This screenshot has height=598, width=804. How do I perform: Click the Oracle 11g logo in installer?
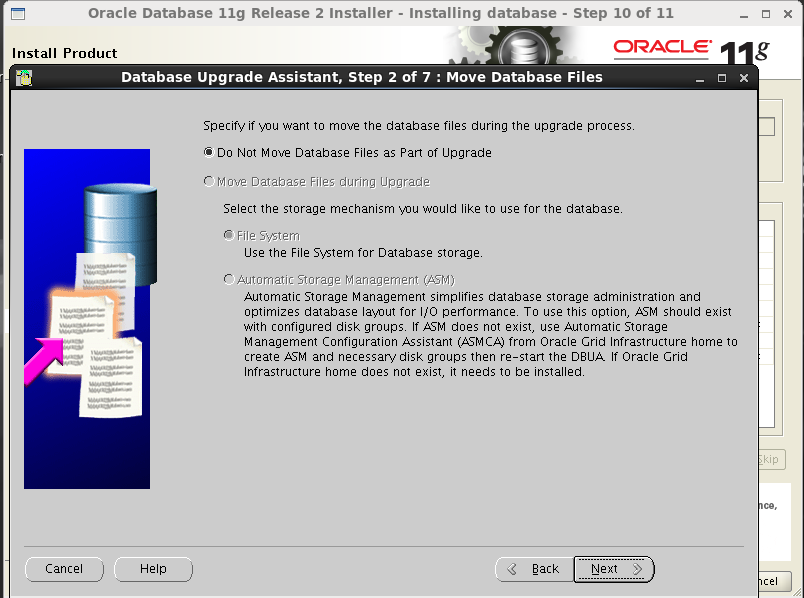click(691, 50)
